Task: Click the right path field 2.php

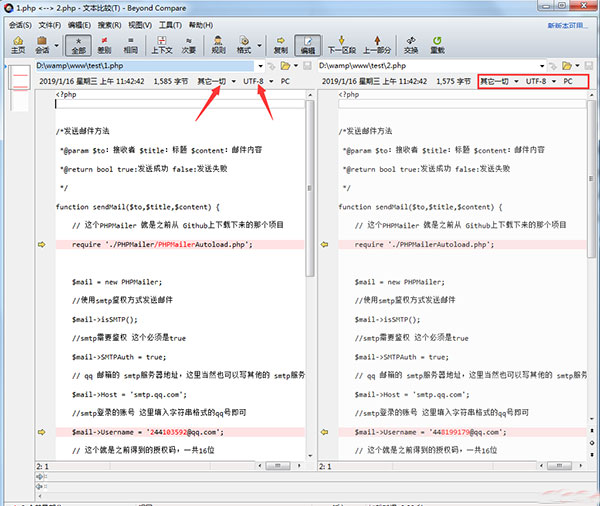Action: [427, 66]
